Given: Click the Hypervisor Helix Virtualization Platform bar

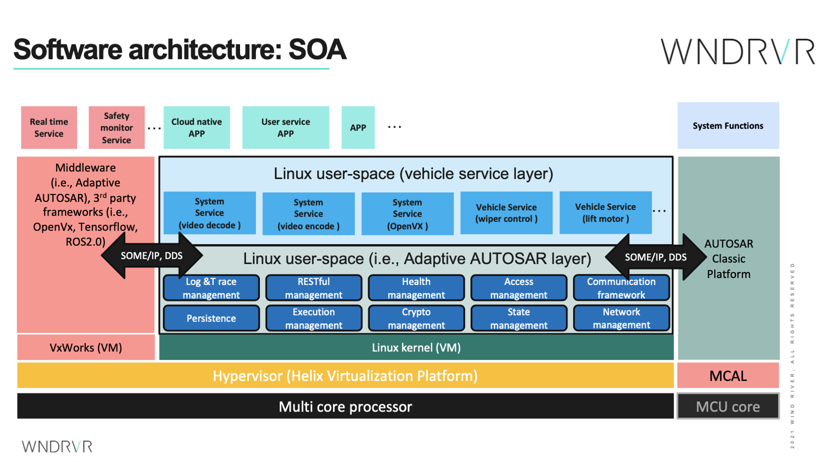Looking at the screenshot, I should (345, 376).
